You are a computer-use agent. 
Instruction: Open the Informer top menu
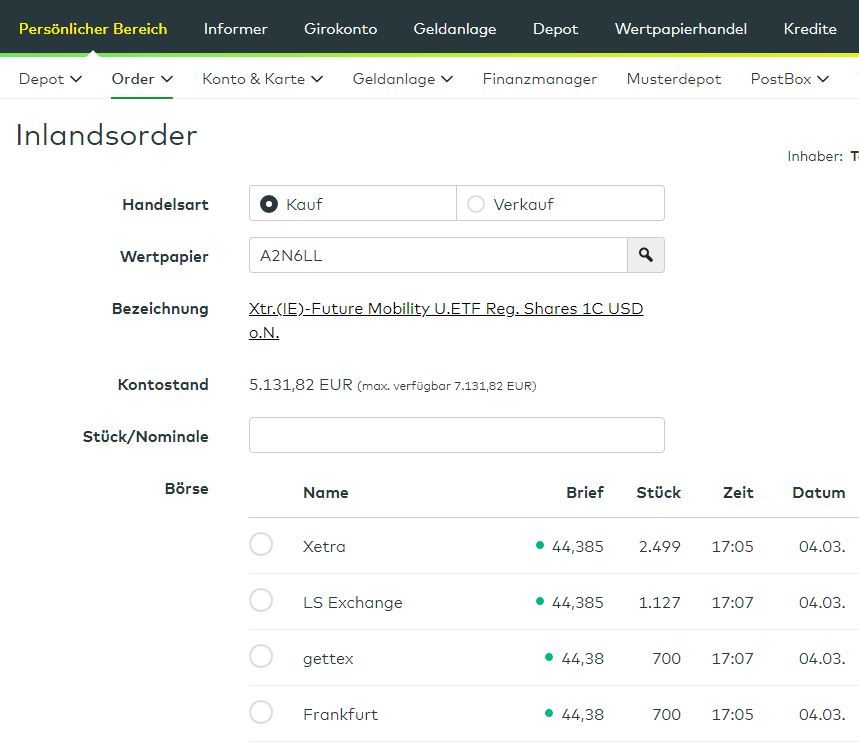pos(235,29)
